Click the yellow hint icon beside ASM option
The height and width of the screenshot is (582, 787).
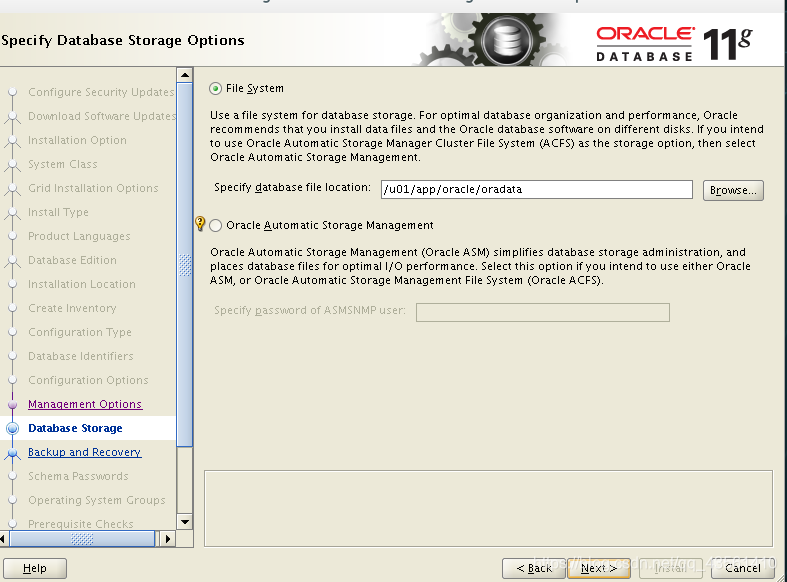click(200, 223)
